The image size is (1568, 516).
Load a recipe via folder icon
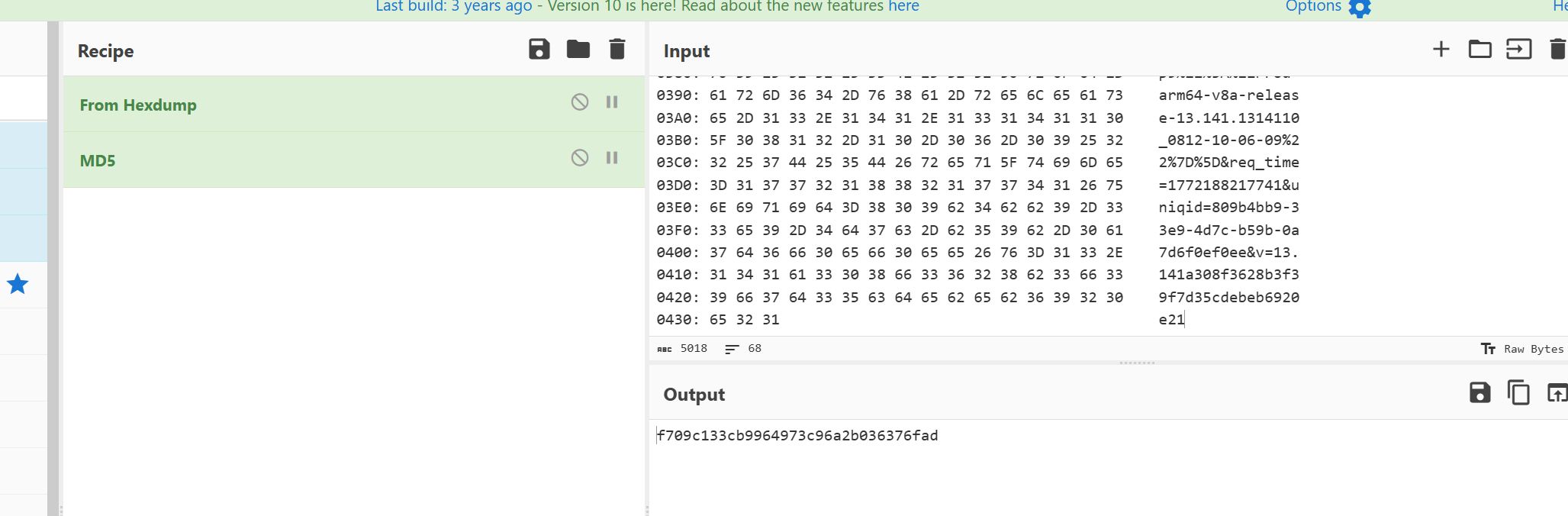(578, 50)
